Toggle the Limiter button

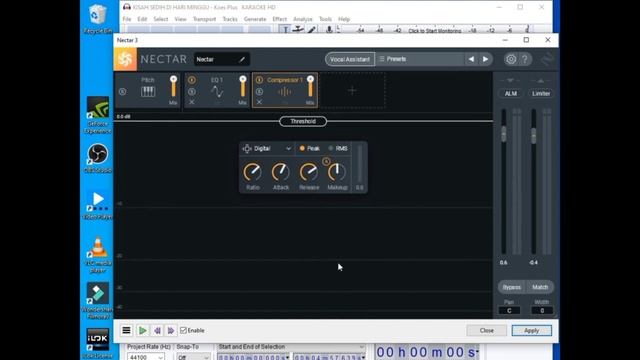541,93
